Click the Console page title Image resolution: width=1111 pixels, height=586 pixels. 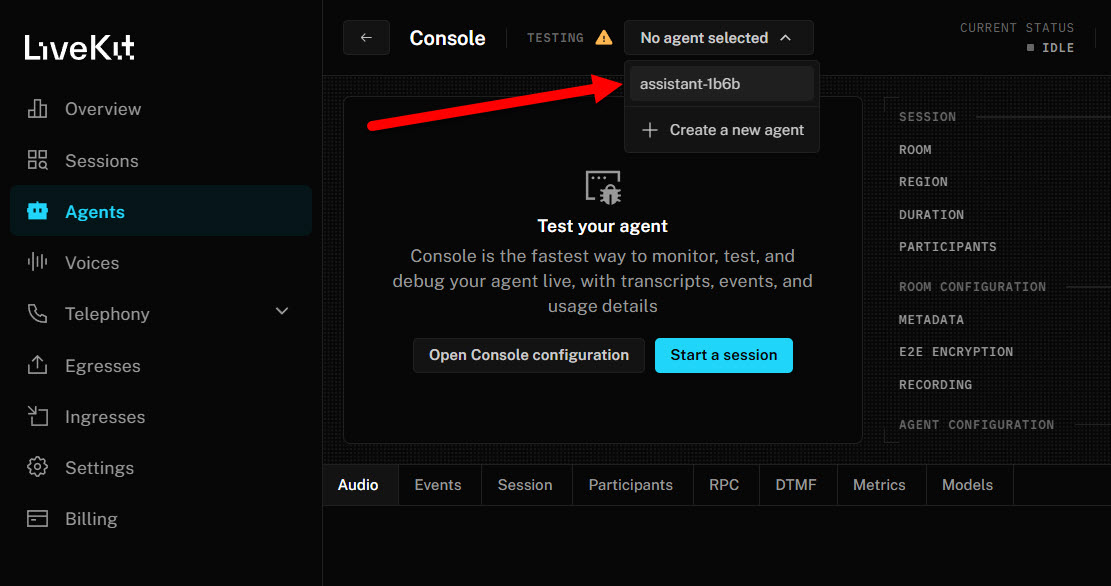(447, 38)
